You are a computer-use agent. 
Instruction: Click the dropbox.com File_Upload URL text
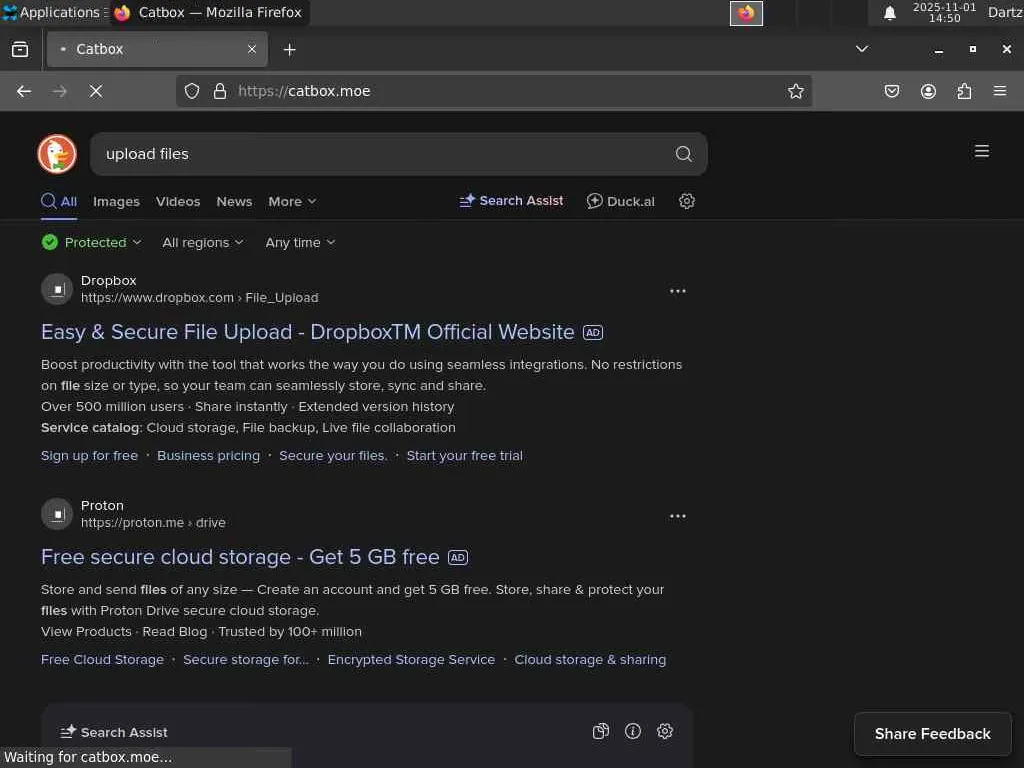coord(200,298)
